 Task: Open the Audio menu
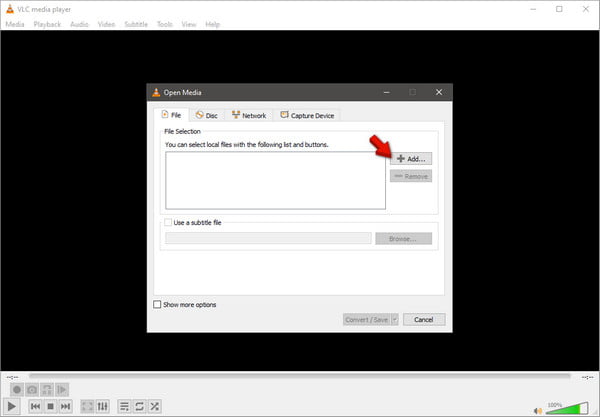pos(79,24)
